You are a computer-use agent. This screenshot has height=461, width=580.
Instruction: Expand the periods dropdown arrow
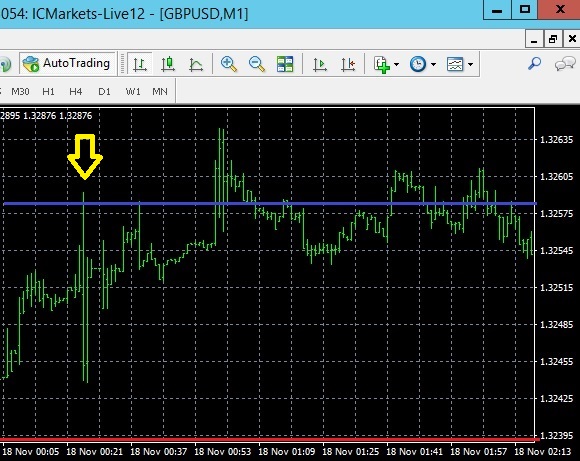click(434, 64)
